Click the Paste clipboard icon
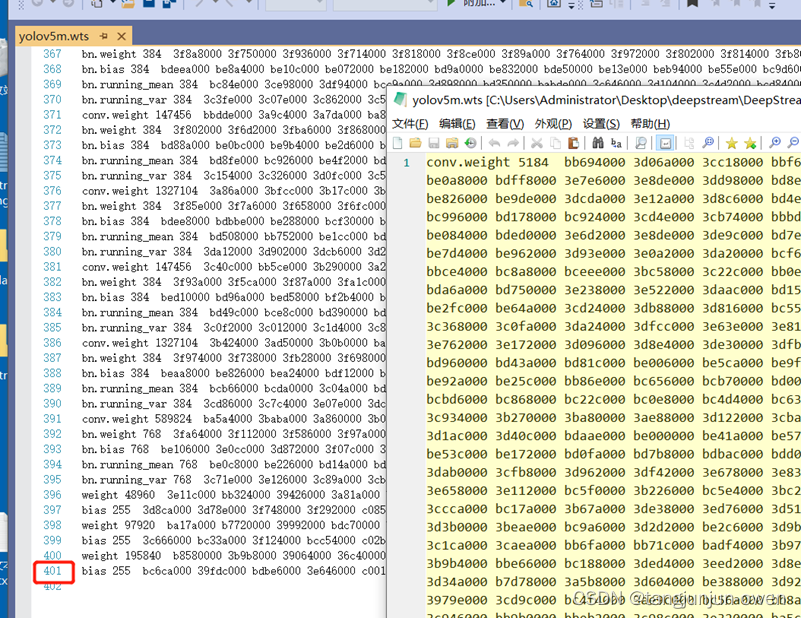This screenshot has width=801, height=618. point(573,143)
